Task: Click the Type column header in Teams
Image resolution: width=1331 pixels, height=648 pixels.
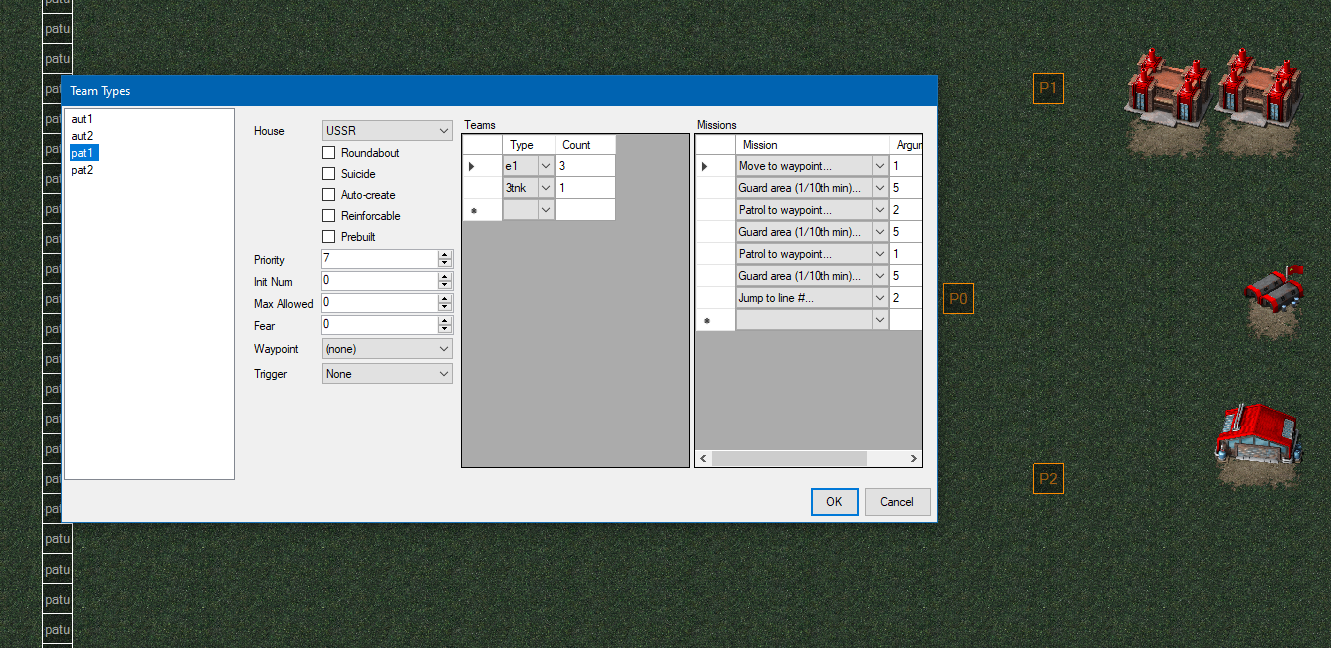Action: [528, 145]
